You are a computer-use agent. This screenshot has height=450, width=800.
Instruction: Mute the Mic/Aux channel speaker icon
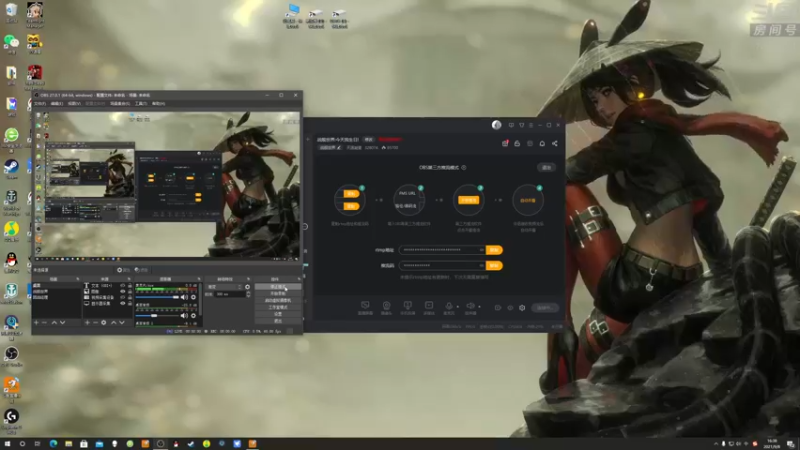point(184,297)
